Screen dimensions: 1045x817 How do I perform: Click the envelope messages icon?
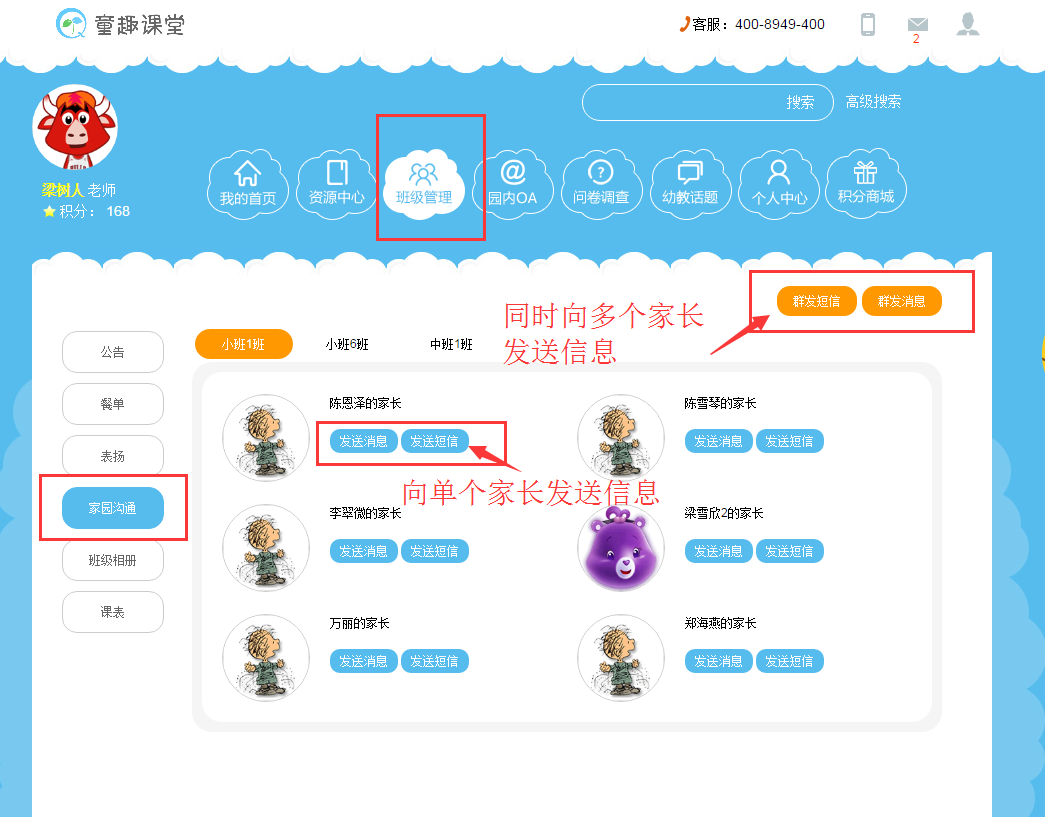pyautogui.click(x=917, y=25)
